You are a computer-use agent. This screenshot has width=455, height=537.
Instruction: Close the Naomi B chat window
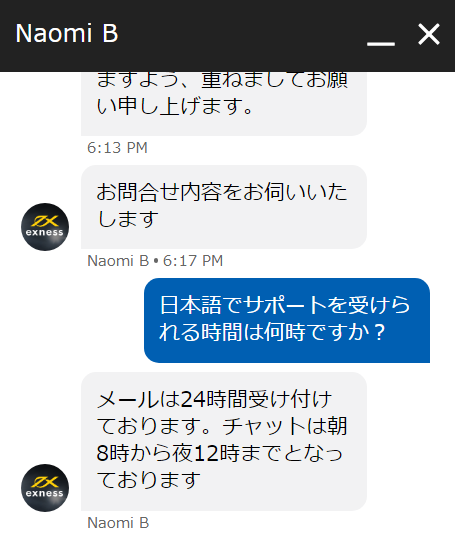[x=429, y=34]
